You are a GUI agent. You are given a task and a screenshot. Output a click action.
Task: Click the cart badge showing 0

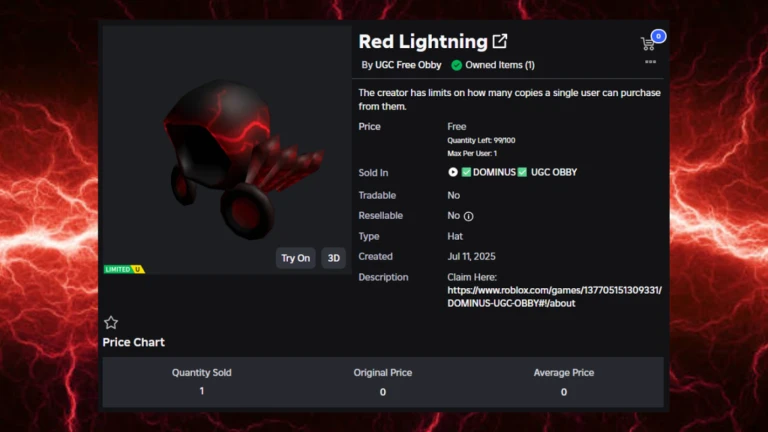pyautogui.click(x=659, y=36)
